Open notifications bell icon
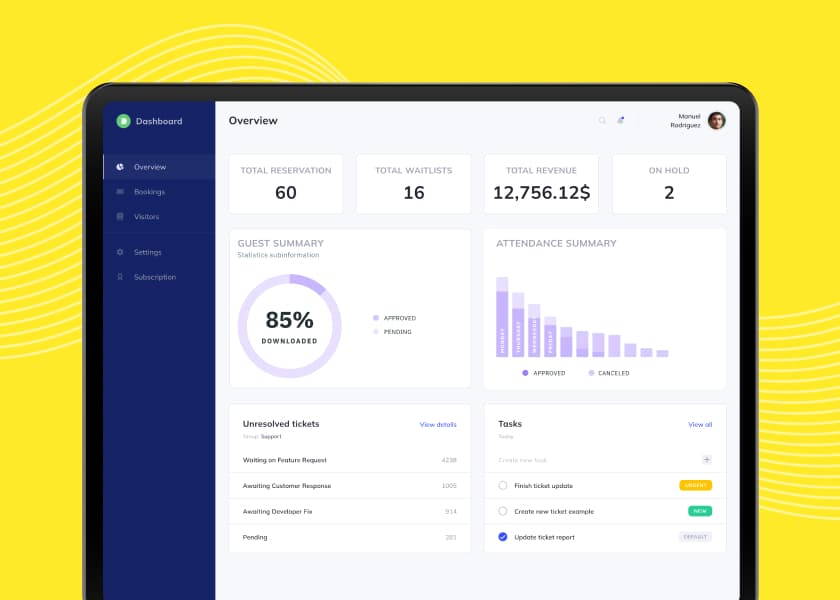Image resolution: width=840 pixels, height=600 pixels. point(621,121)
